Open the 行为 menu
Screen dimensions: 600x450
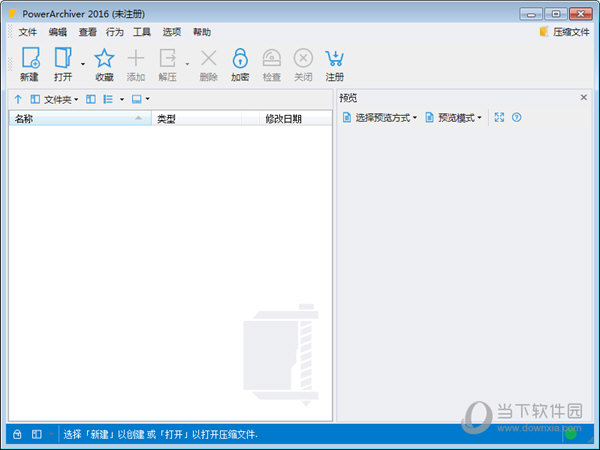tap(115, 32)
